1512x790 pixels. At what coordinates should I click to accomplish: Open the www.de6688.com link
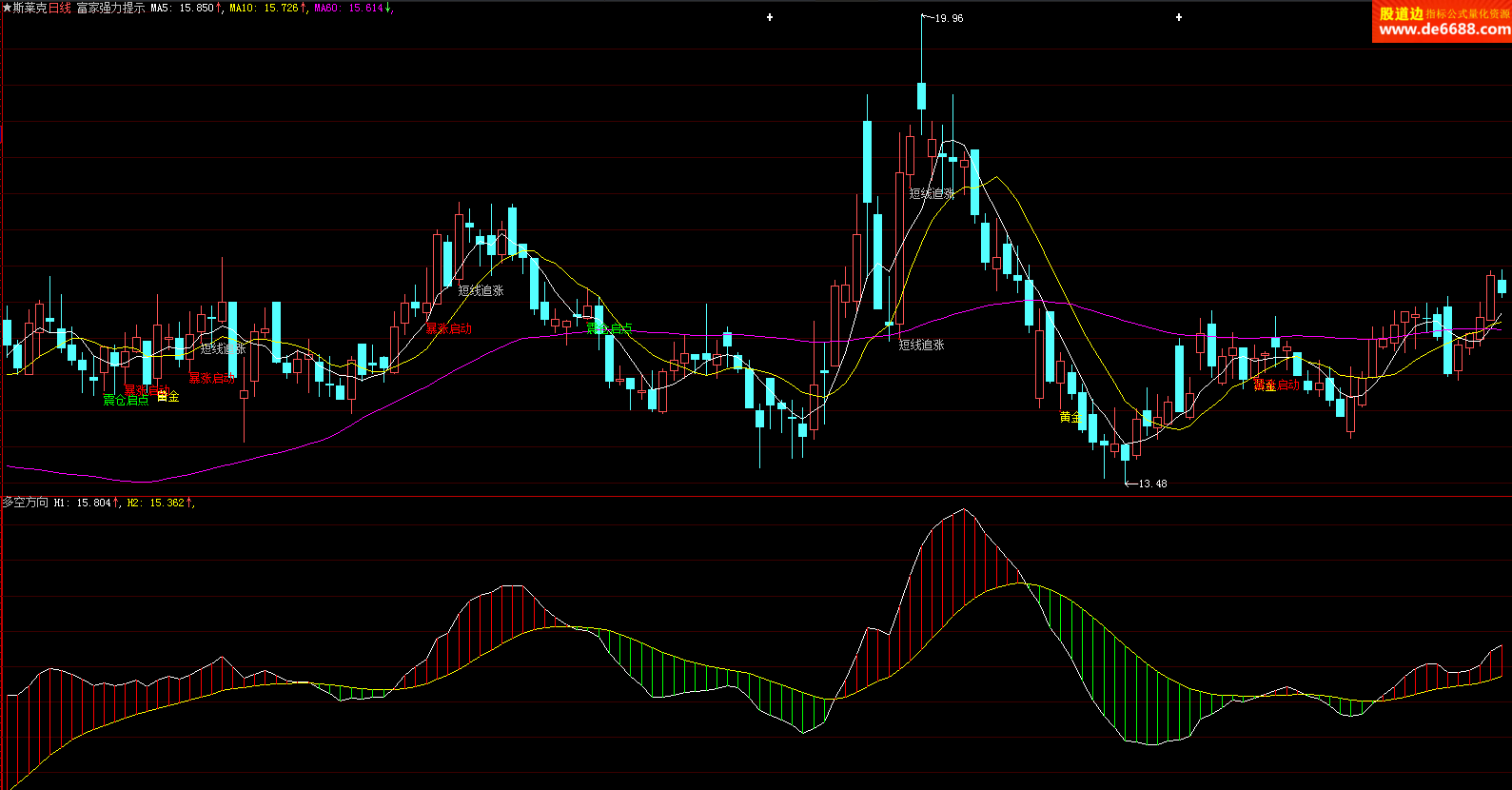[1443, 30]
